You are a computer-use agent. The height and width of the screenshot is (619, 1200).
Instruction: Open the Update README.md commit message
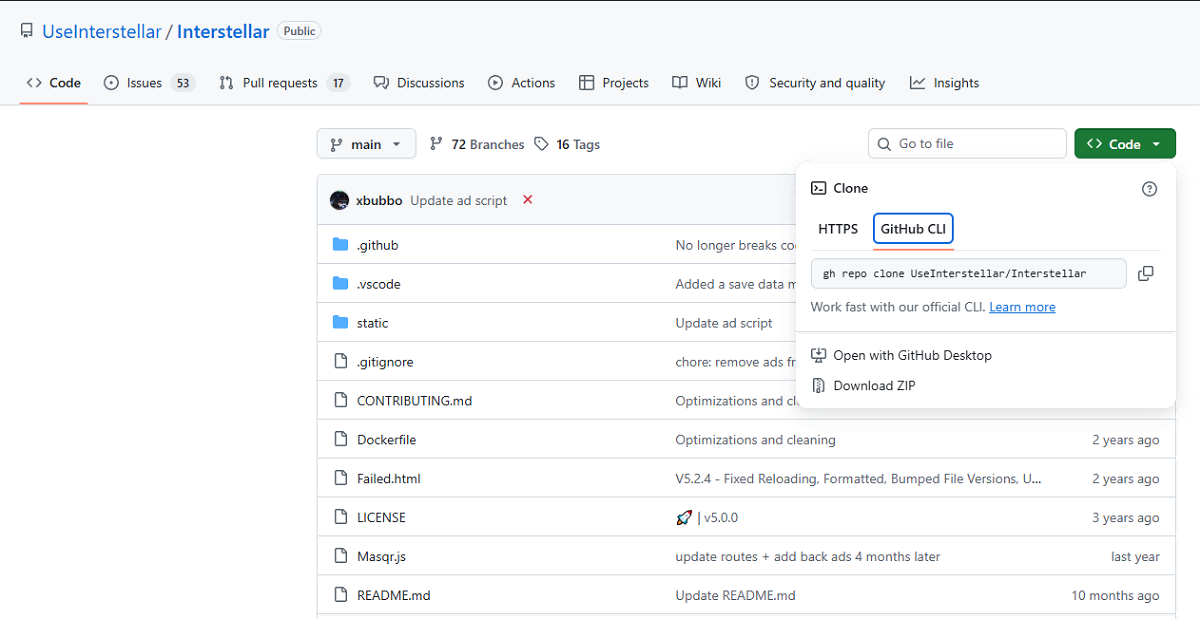(x=735, y=596)
